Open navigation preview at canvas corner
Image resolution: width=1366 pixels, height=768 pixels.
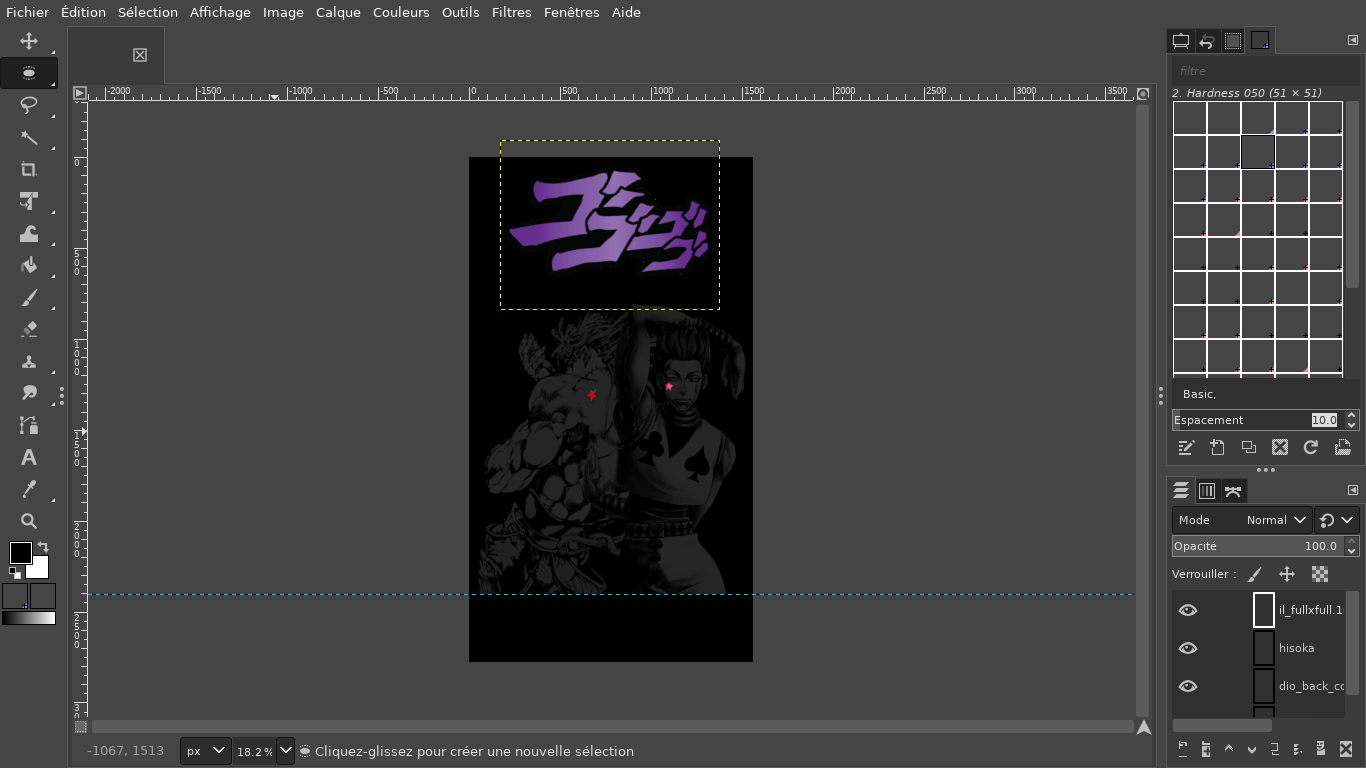tap(1144, 727)
